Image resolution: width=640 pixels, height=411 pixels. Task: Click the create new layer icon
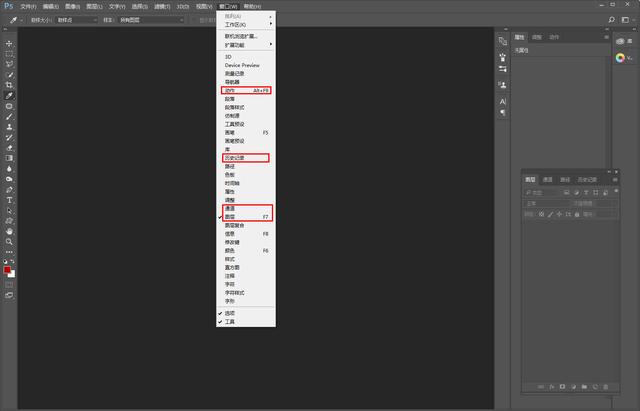pos(595,387)
